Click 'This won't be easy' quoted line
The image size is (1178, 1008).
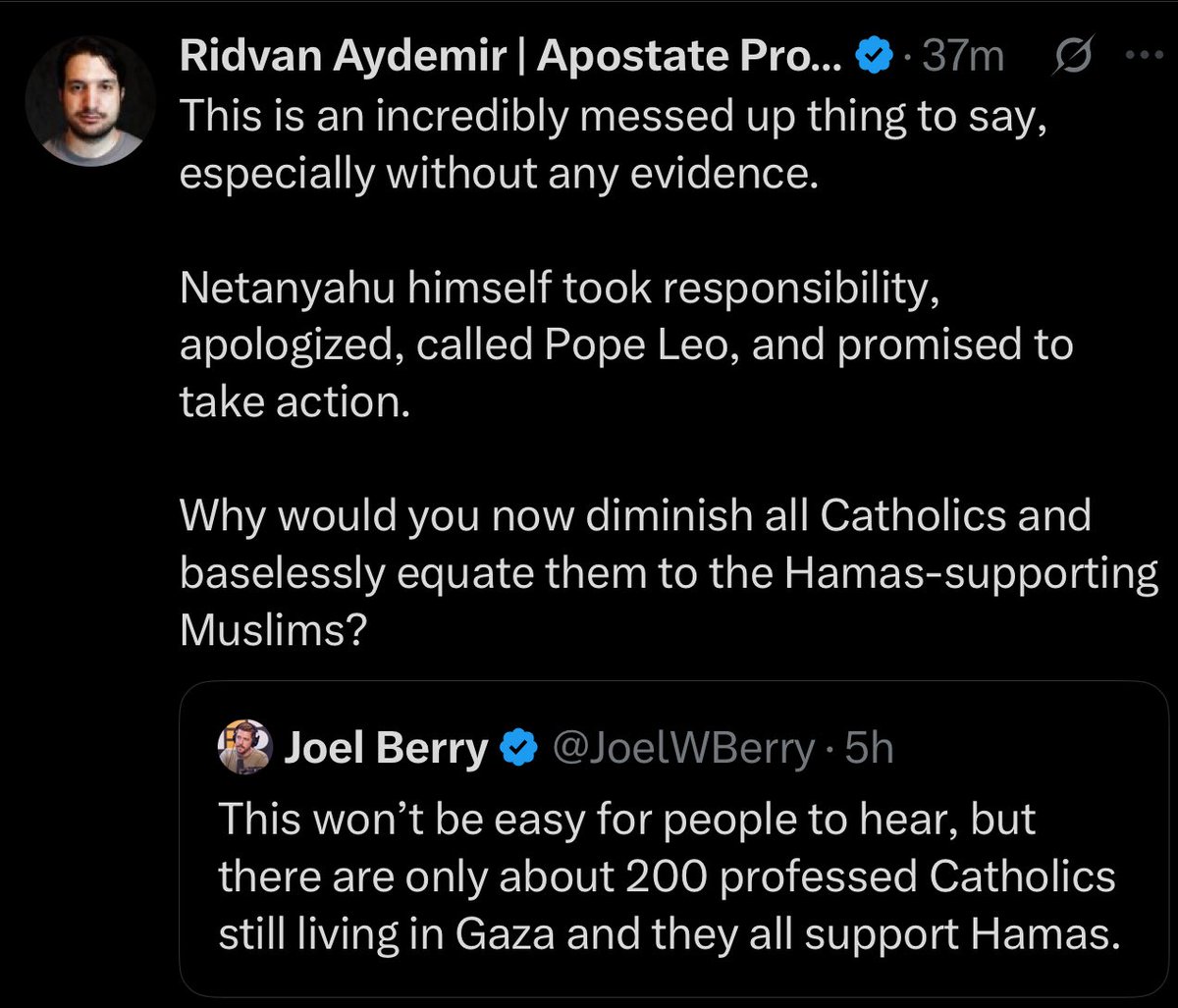point(626,821)
